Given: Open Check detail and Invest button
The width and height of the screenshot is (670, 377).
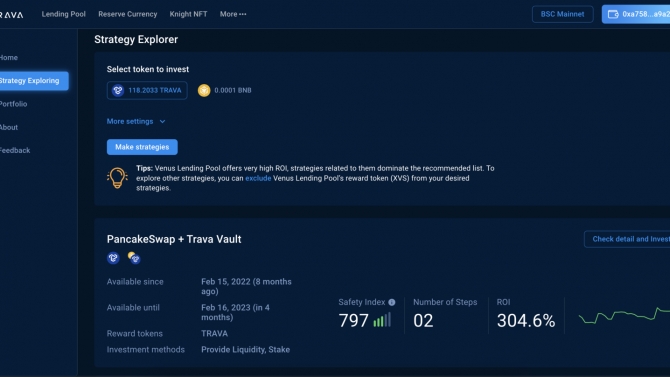Looking at the screenshot, I should [x=627, y=239].
